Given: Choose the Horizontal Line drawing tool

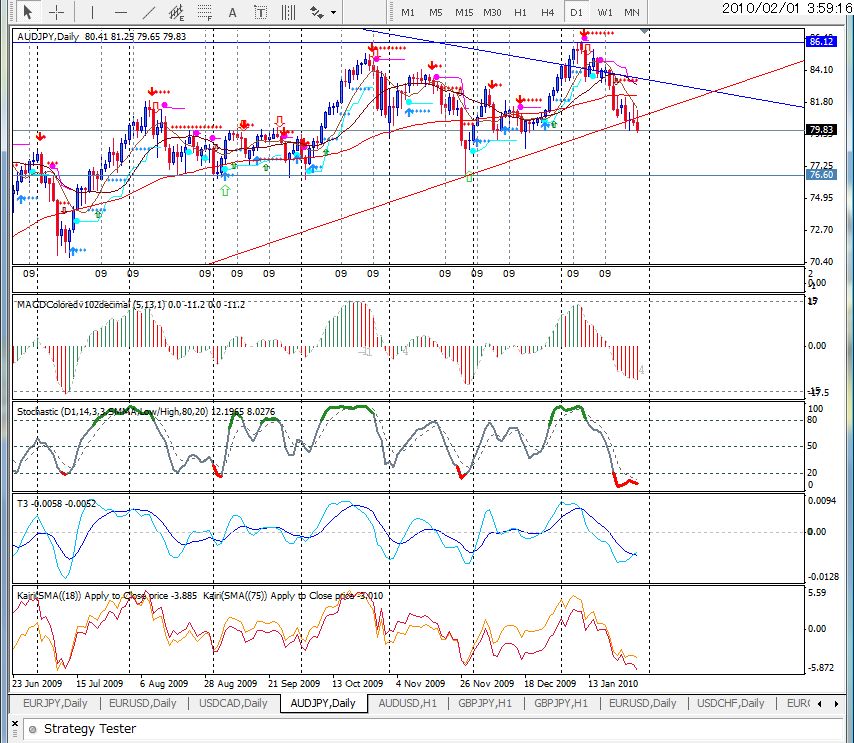Looking at the screenshot, I should coord(121,11).
